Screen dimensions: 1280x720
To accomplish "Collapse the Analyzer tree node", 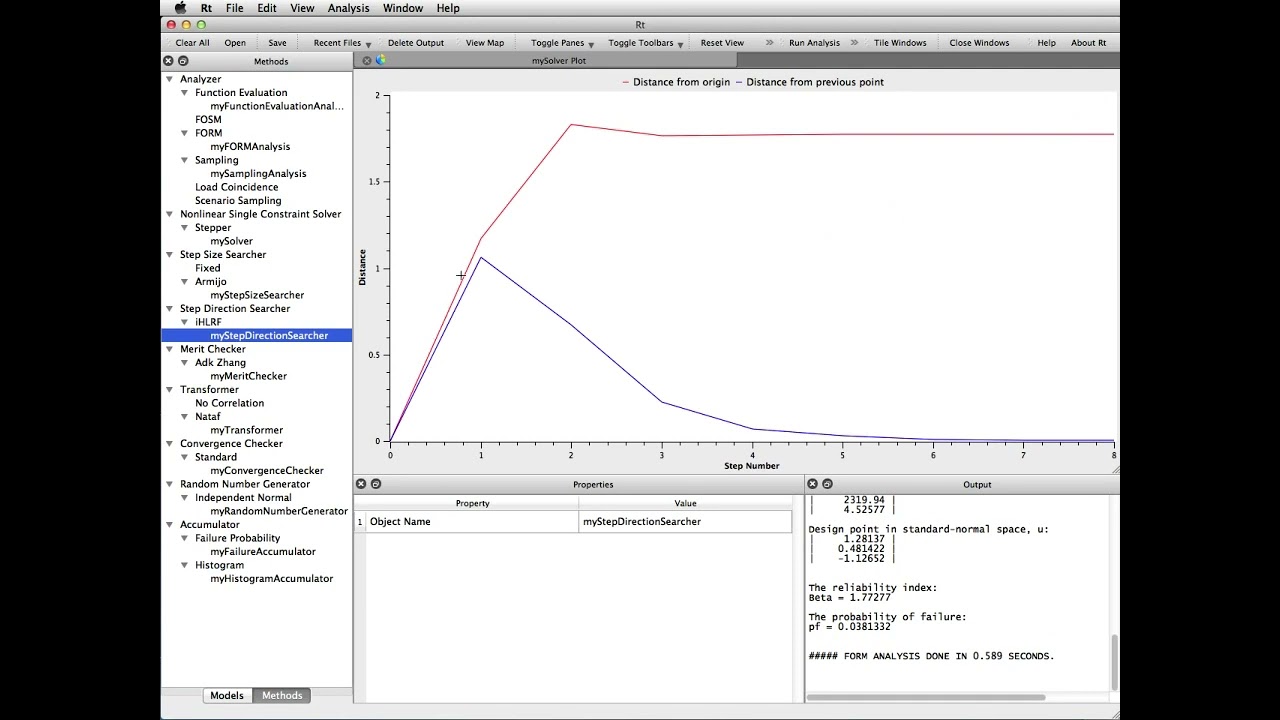I will (170, 79).
